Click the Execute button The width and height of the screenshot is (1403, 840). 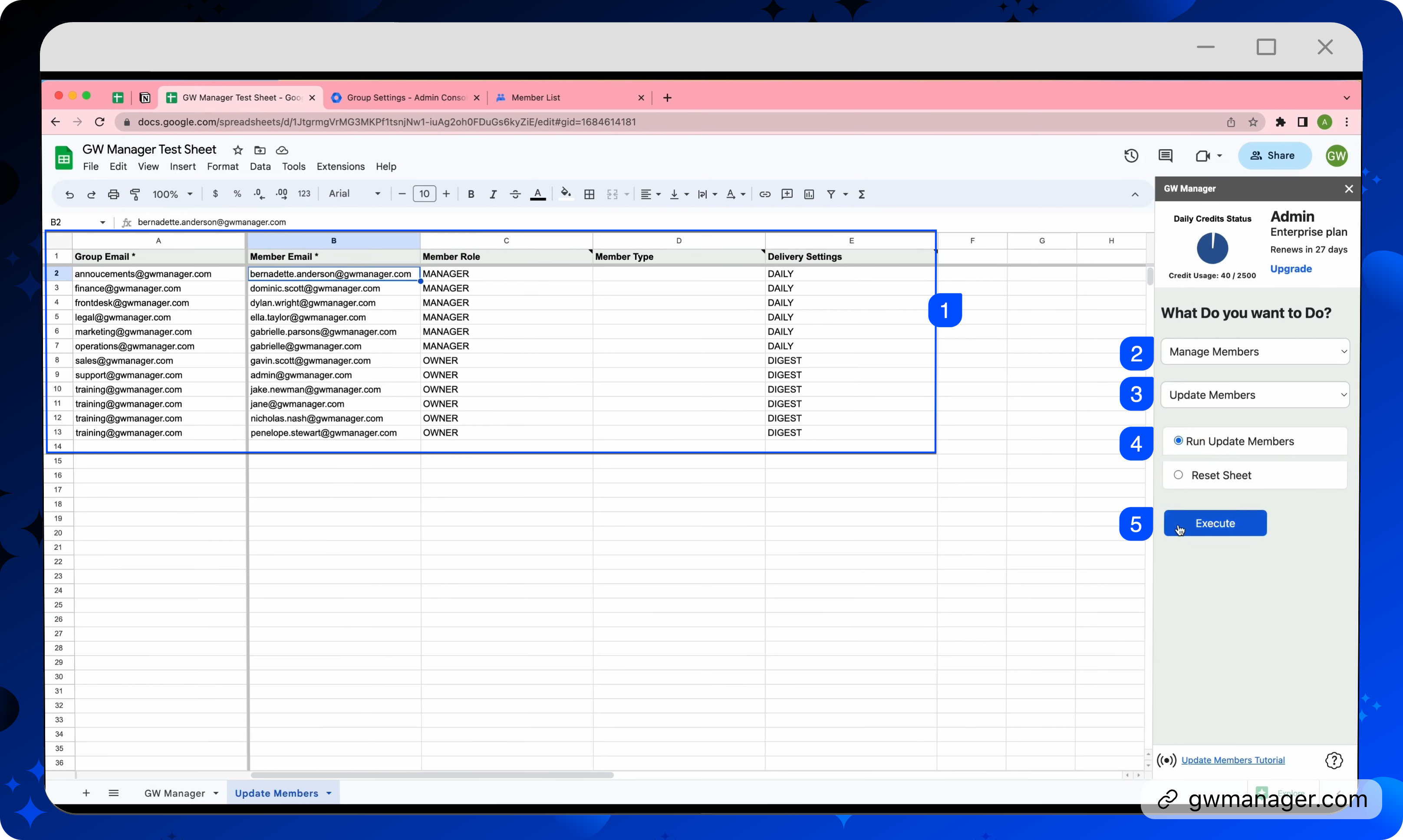[1215, 523]
